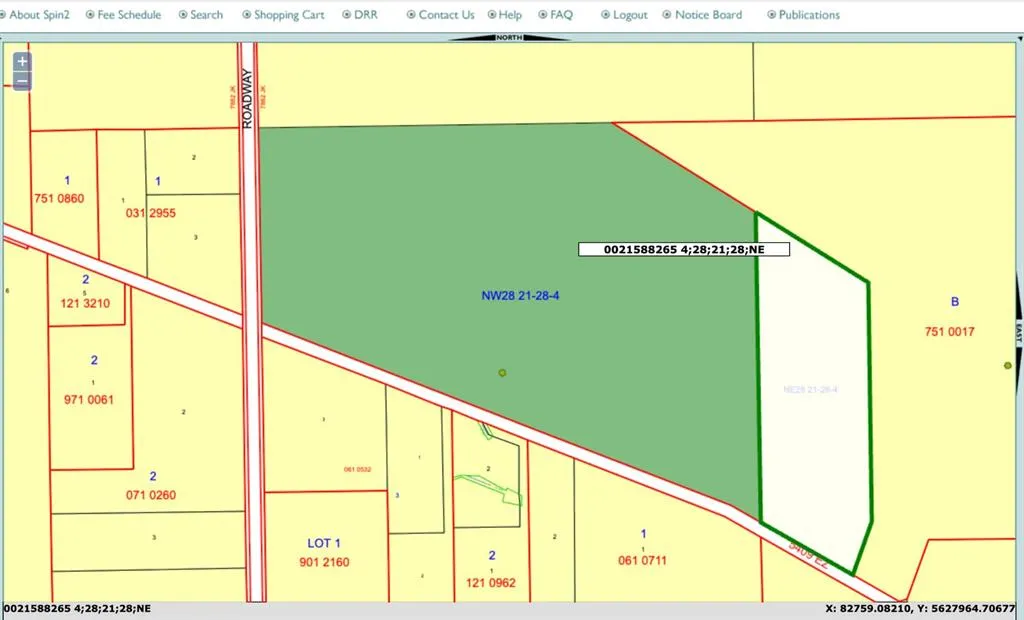This screenshot has height=620, width=1024.
Task: Open the DRR link
Action: click(366, 14)
